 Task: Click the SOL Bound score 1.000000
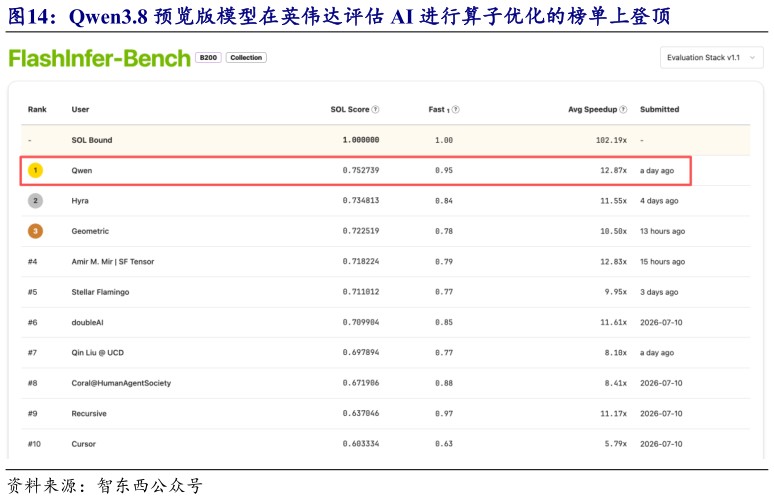coord(361,140)
